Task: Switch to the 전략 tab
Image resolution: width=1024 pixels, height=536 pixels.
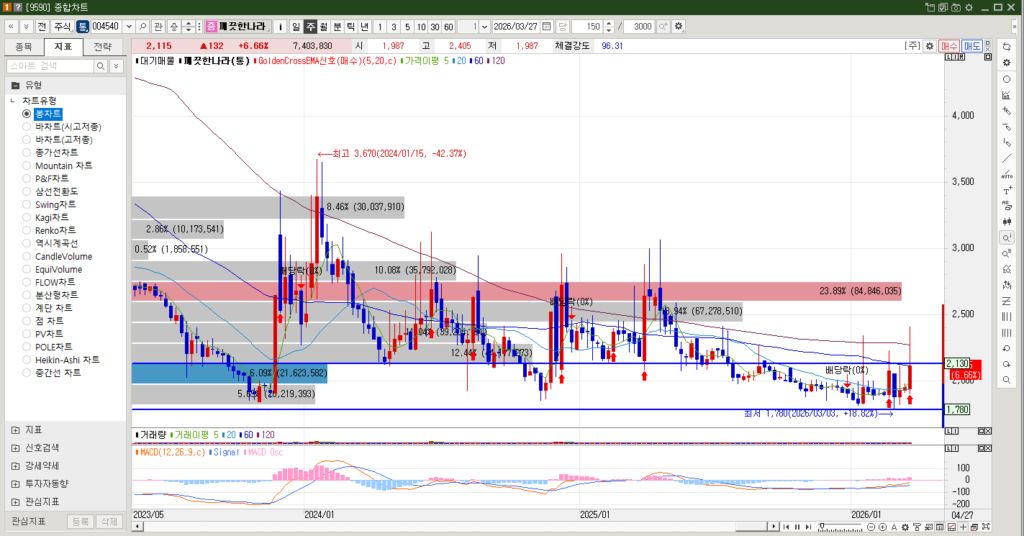Action: point(102,46)
